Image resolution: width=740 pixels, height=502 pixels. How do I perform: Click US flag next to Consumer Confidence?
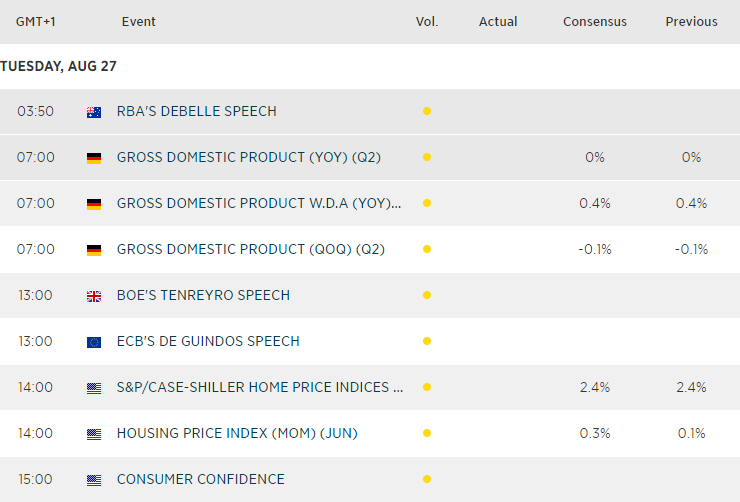tap(94, 480)
